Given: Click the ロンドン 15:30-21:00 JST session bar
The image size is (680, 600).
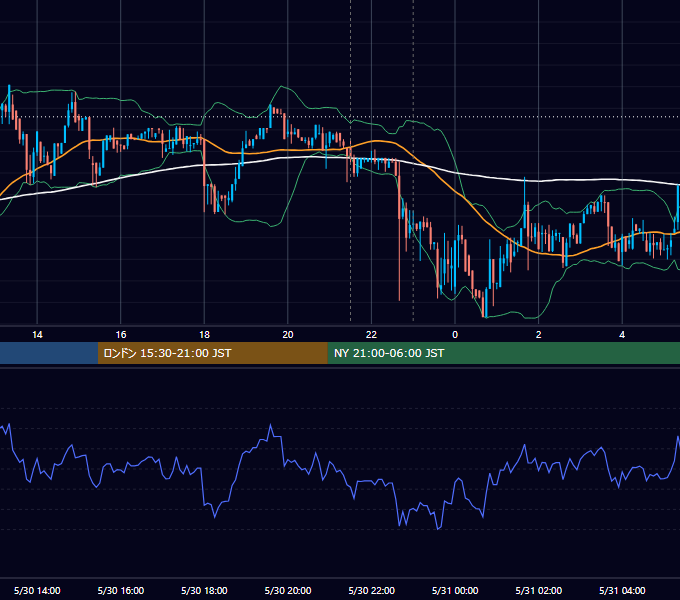Looking at the screenshot, I should 212,353.
